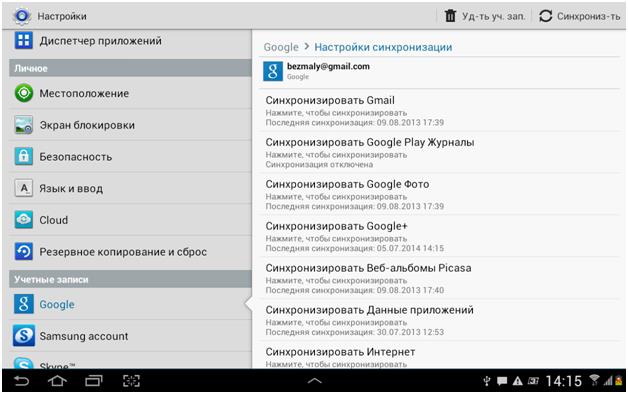Tap the trash icon to remove account
This screenshot has height=394, width=628.
(x=450, y=16)
